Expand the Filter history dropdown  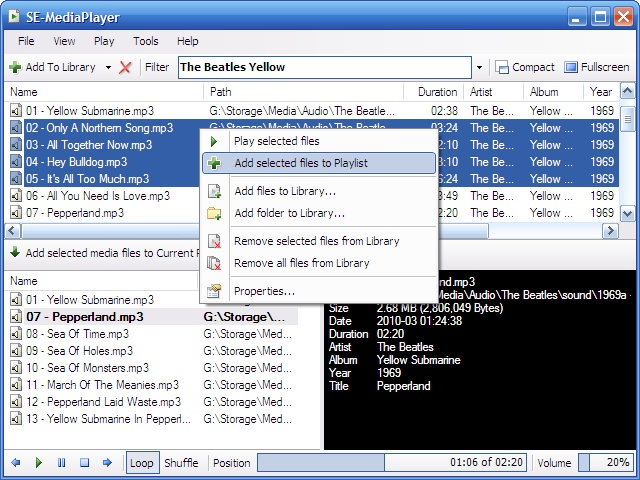[x=480, y=67]
